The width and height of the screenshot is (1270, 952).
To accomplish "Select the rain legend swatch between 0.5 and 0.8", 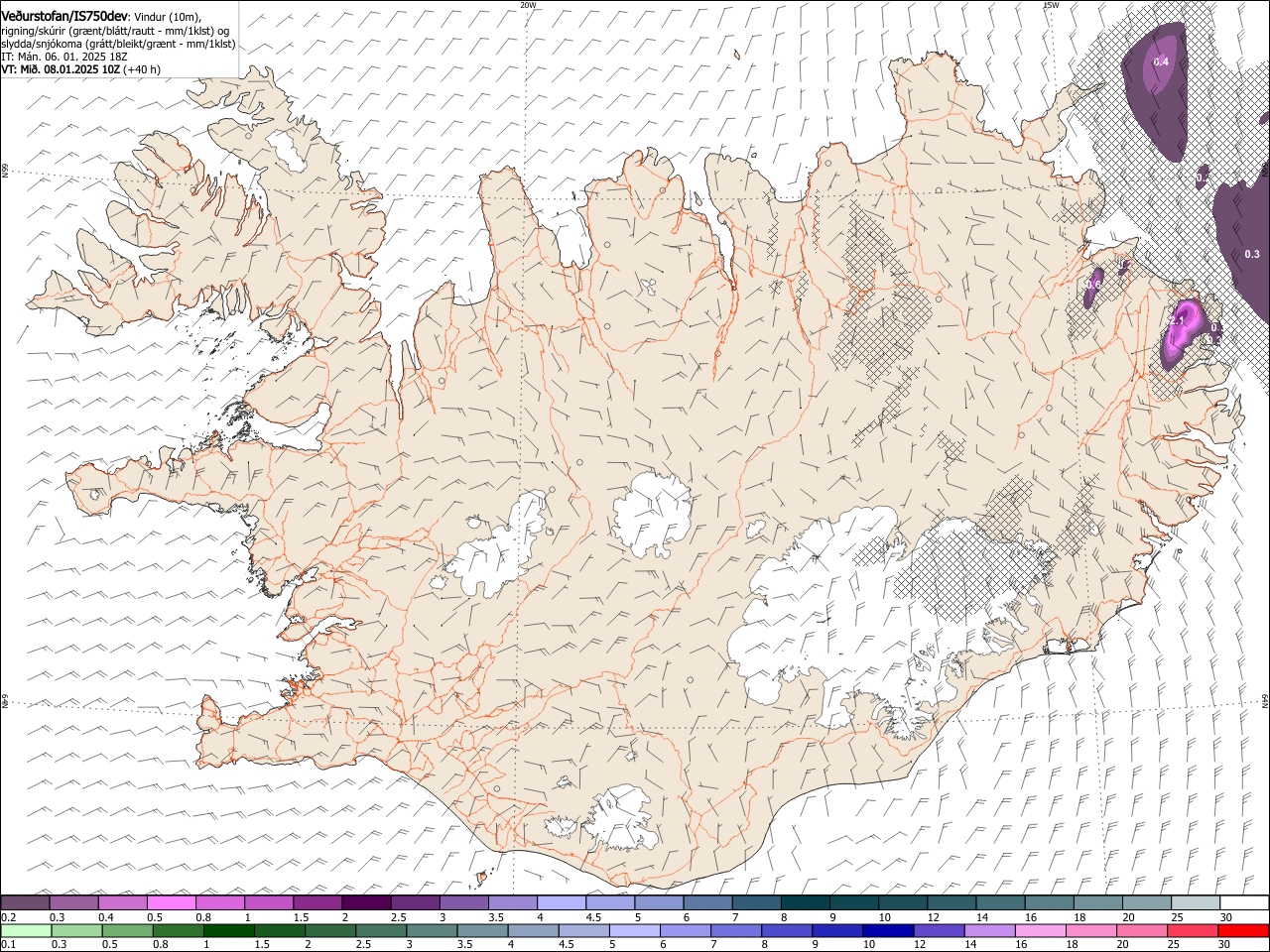I will 127,930.
